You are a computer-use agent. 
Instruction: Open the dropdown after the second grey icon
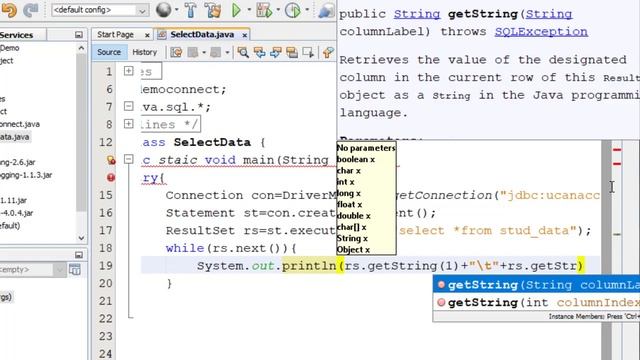tap(227, 53)
